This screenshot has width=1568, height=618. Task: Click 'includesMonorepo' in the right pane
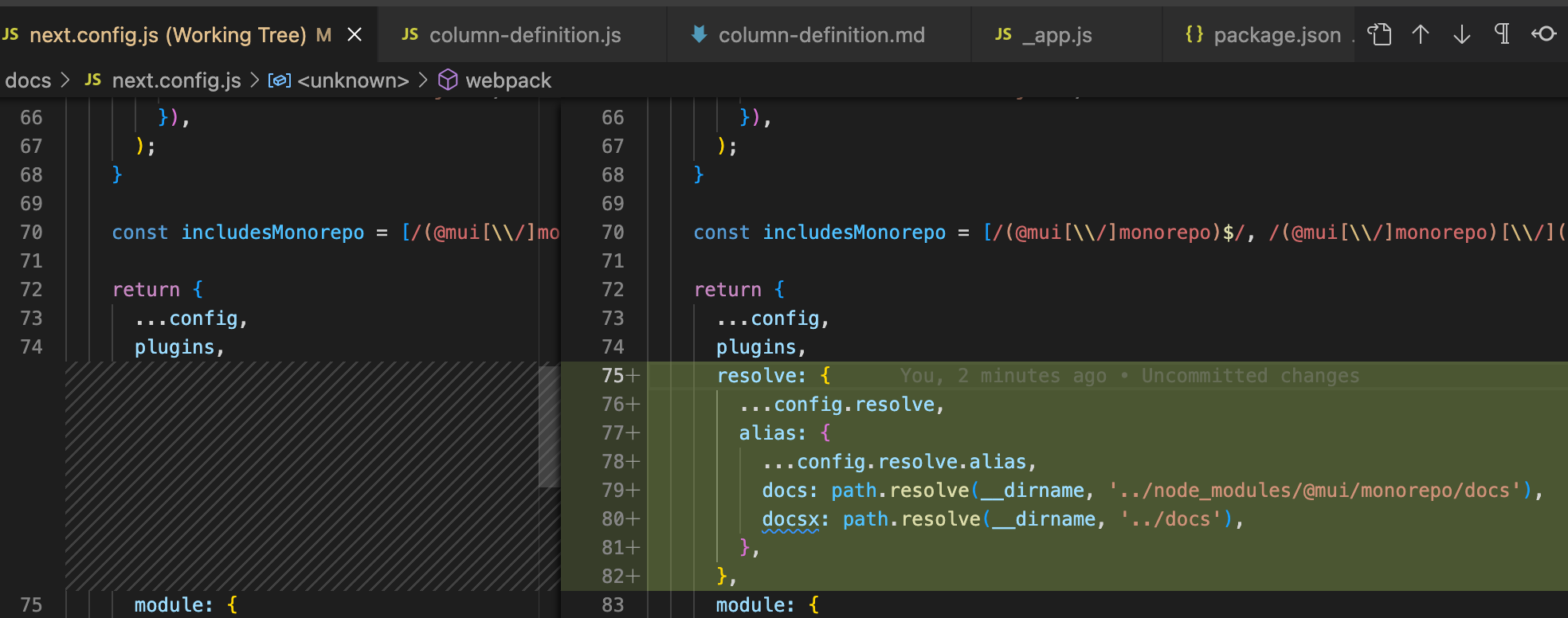[854, 233]
